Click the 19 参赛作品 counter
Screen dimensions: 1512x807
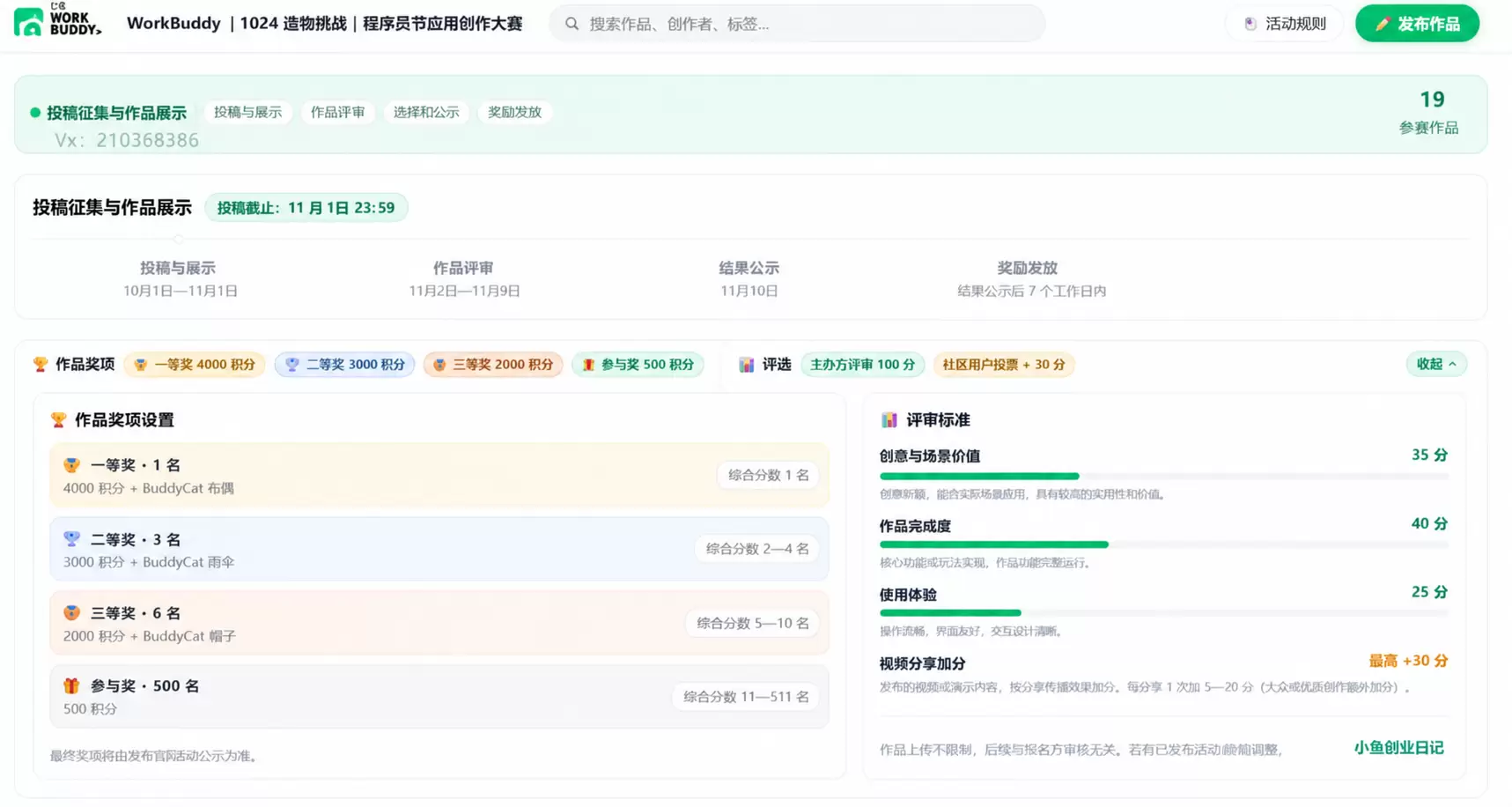tap(1429, 112)
